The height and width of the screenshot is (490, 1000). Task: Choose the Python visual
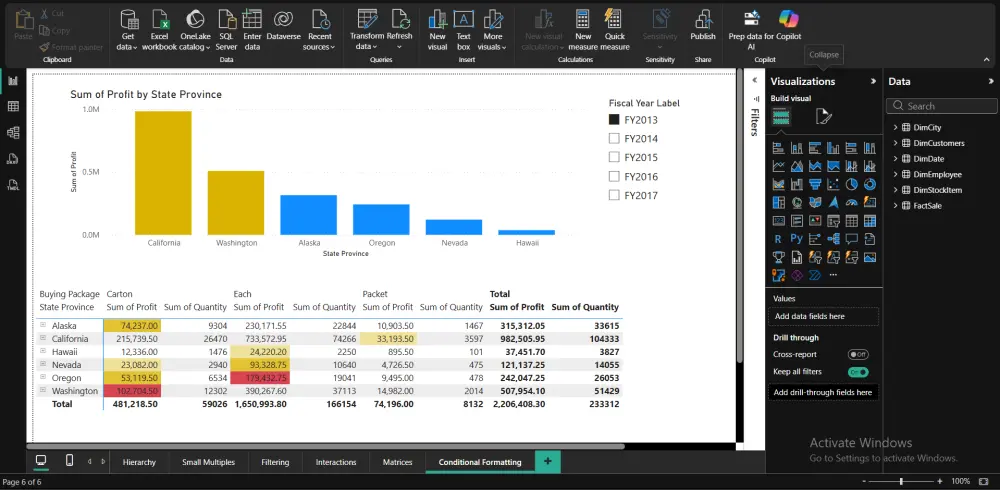pyautogui.click(x=796, y=239)
